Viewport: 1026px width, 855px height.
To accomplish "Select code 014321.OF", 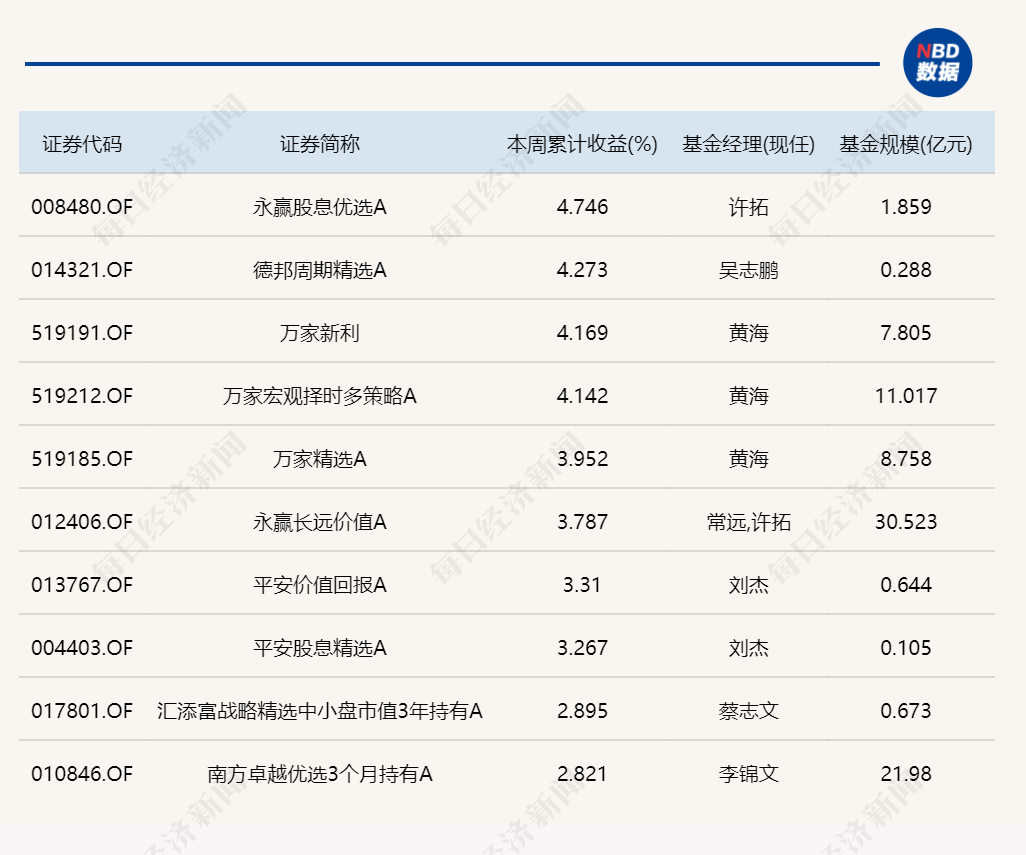I will pyautogui.click(x=82, y=270).
